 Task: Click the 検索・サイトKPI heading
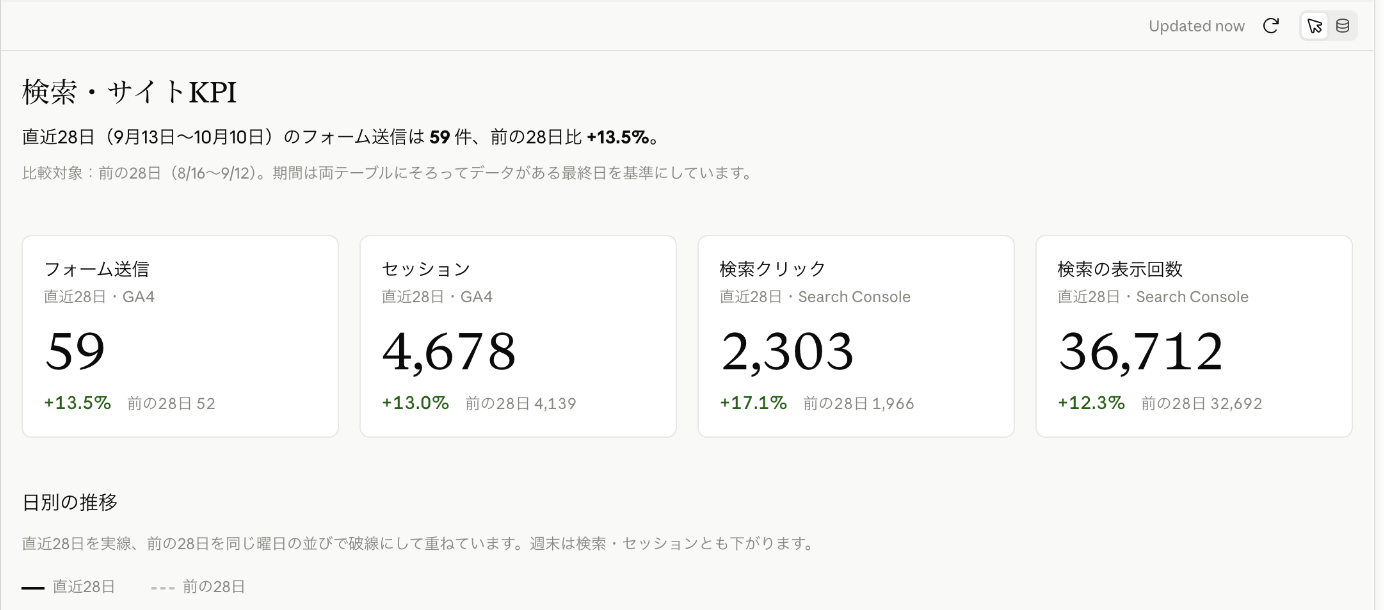point(129,92)
